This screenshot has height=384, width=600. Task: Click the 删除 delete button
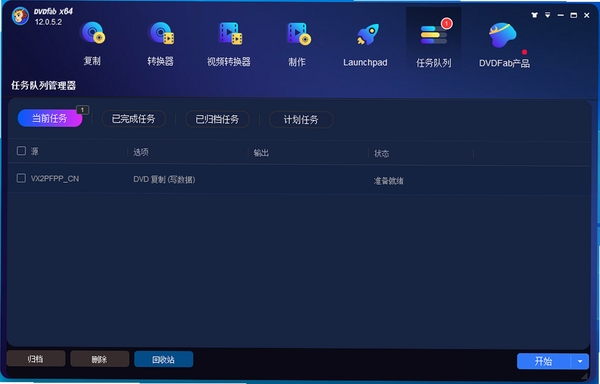coord(99,359)
